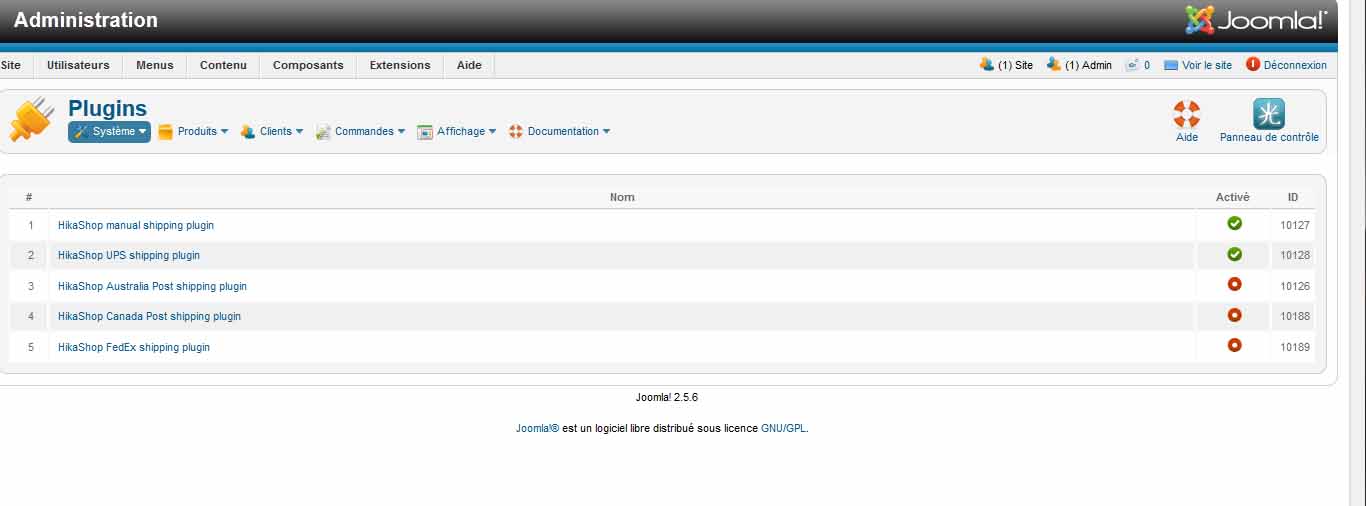Viewport: 1366px width, 506px height.
Task: Open the messages icon showing 0
Action: 1132,65
